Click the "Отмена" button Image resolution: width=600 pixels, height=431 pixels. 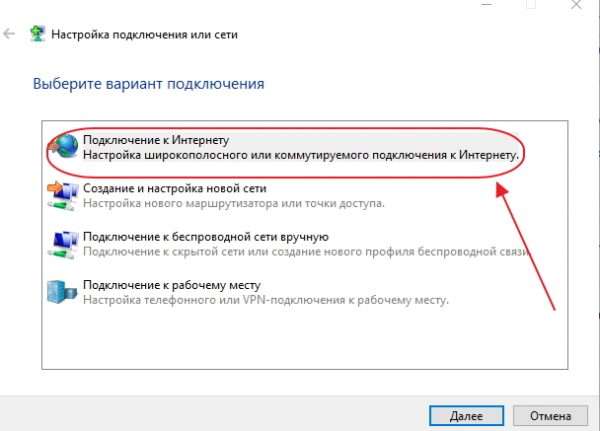[x=550, y=416]
